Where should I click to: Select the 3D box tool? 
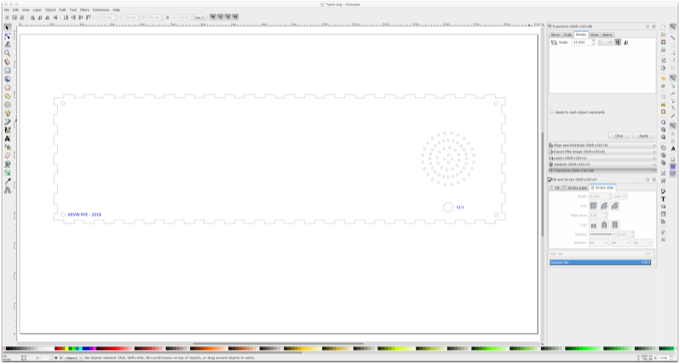(7, 79)
